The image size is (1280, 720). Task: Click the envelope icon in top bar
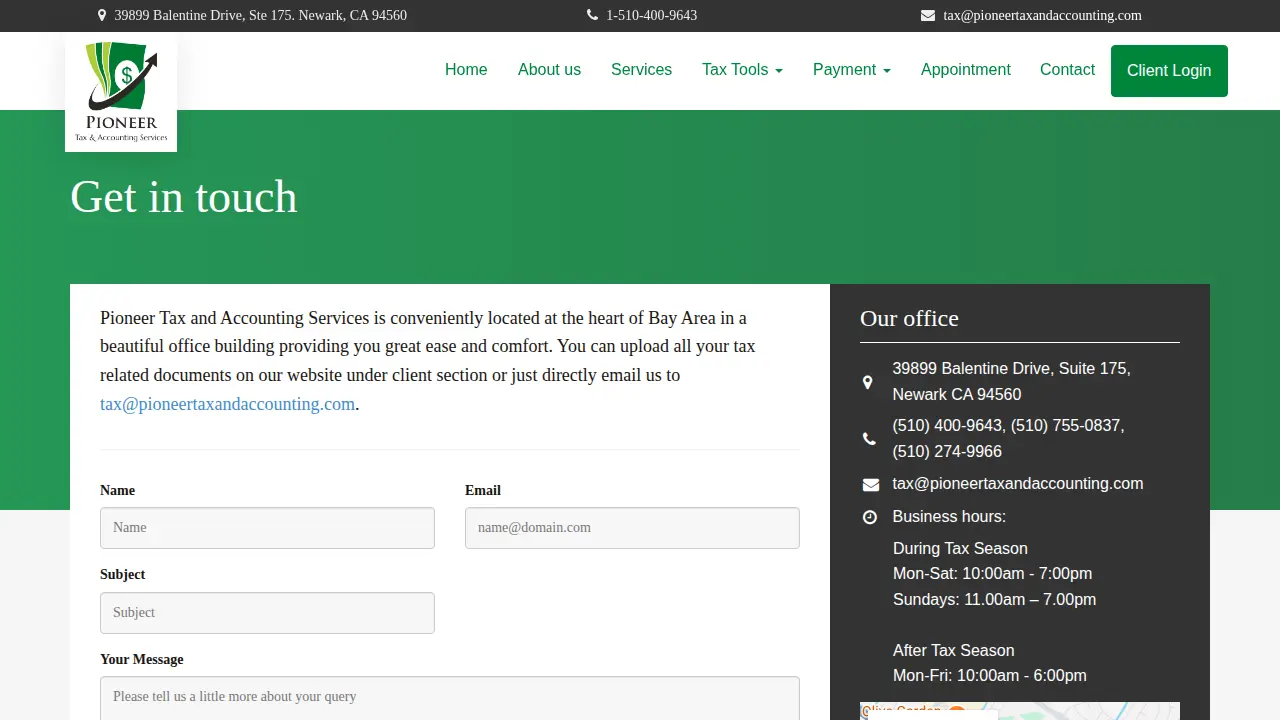point(928,16)
